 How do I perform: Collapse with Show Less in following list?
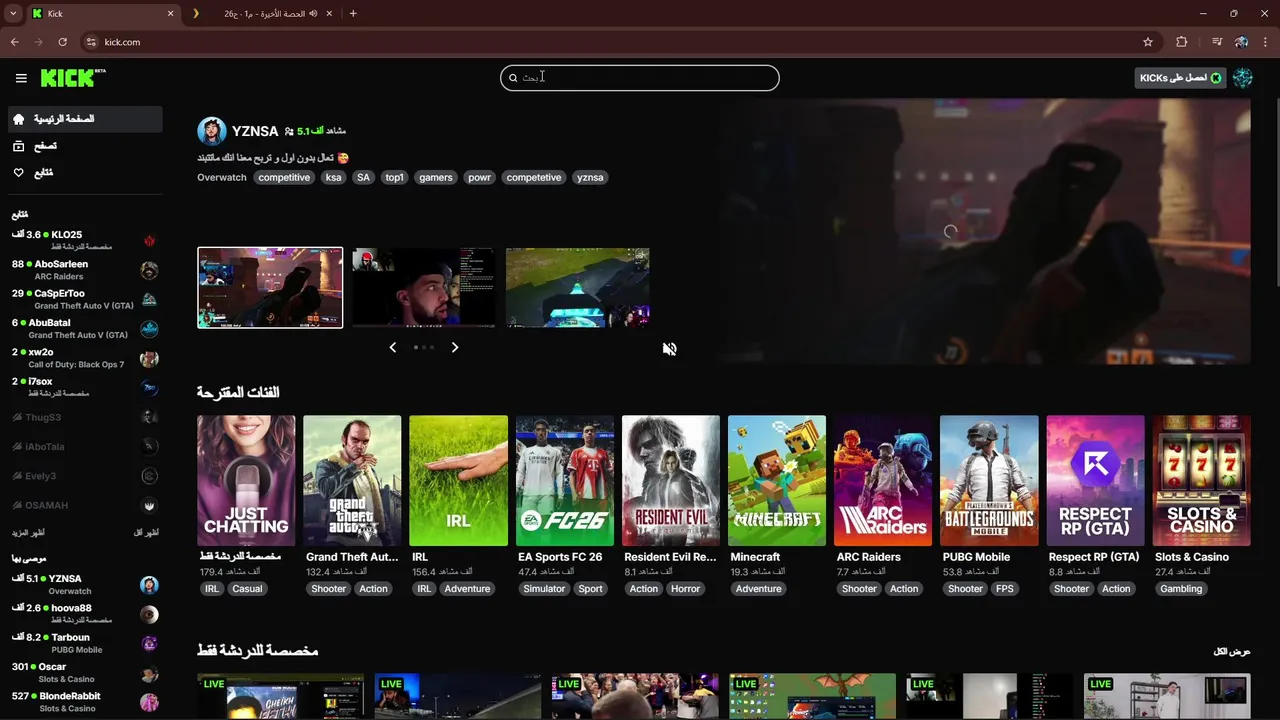[x=146, y=533]
